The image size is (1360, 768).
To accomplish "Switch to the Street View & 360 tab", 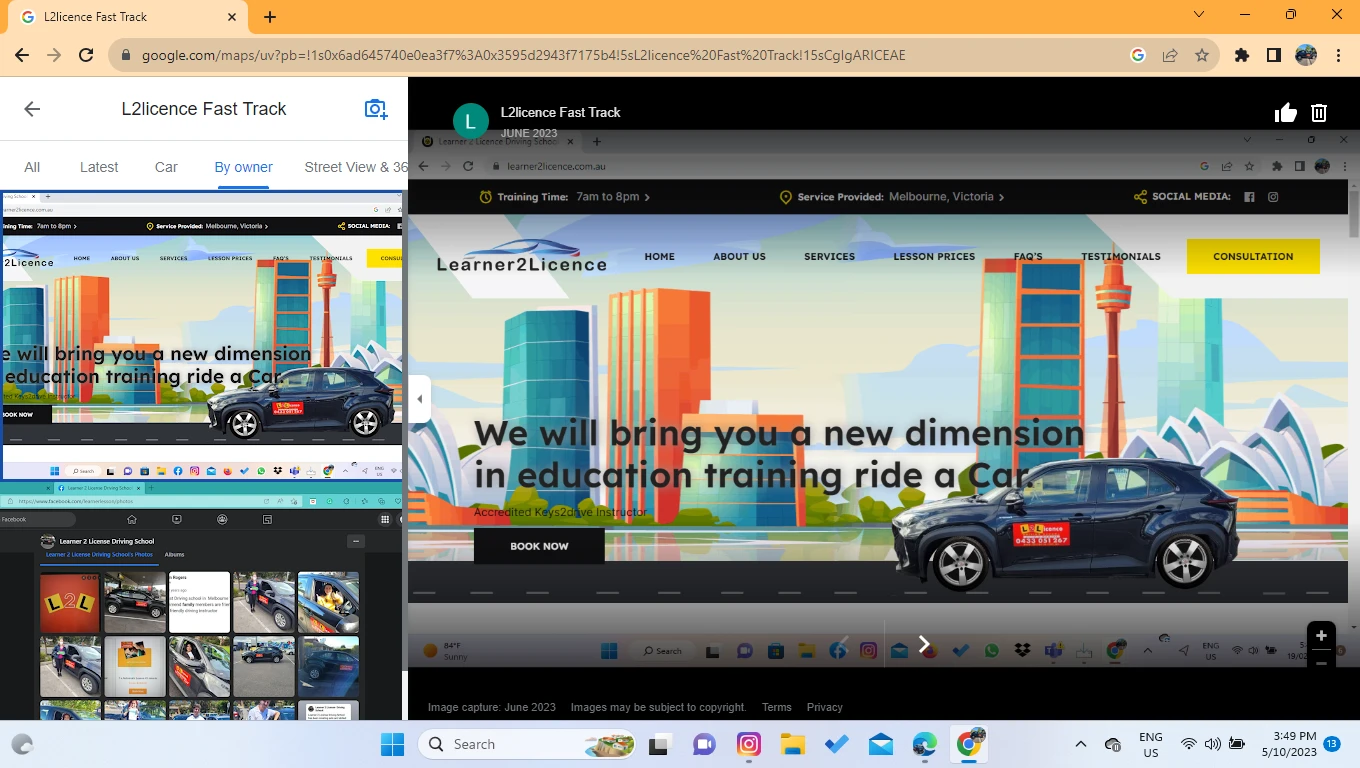I will pyautogui.click(x=355, y=167).
